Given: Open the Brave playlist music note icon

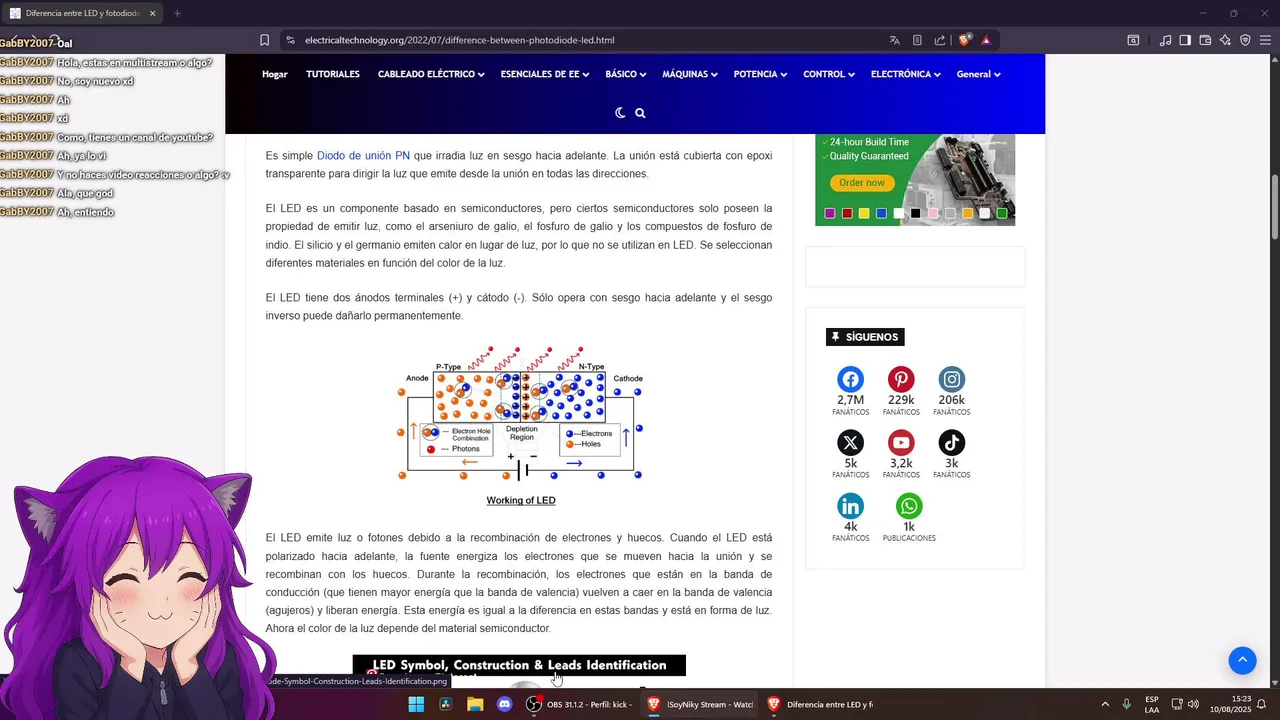Looking at the screenshot, I should point(1165,40).
